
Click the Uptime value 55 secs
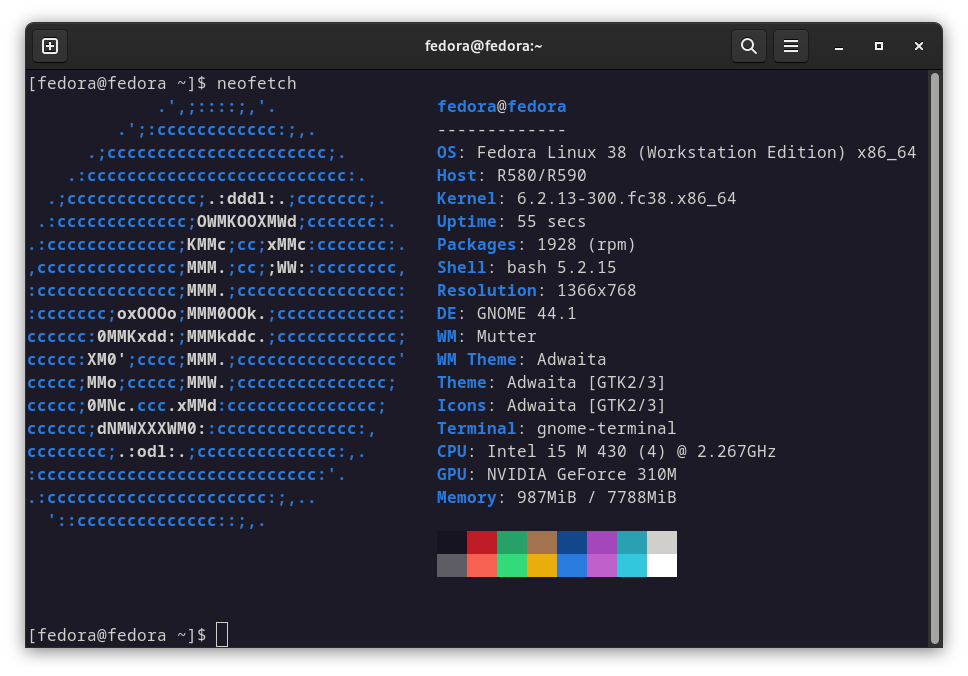[551, 222]
